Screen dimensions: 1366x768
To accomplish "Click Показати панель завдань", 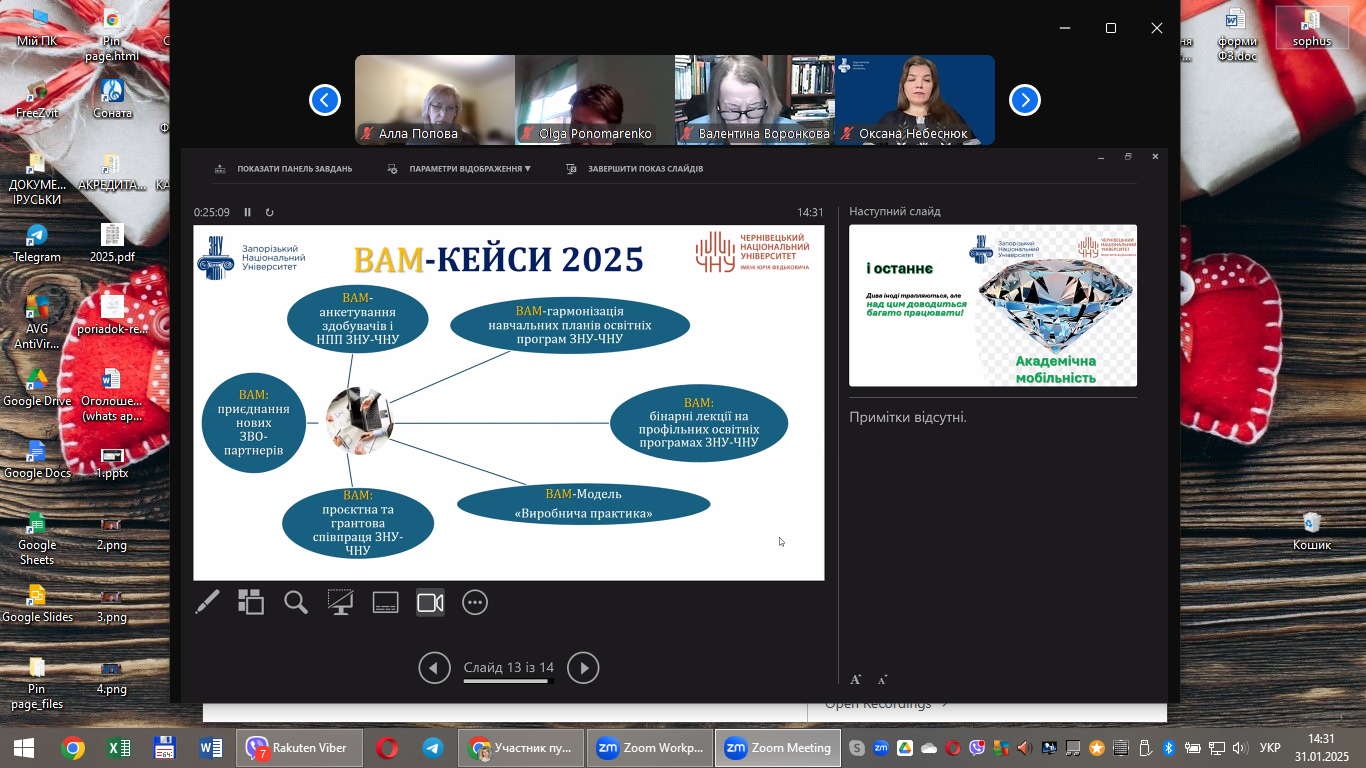I will point(284,169).
